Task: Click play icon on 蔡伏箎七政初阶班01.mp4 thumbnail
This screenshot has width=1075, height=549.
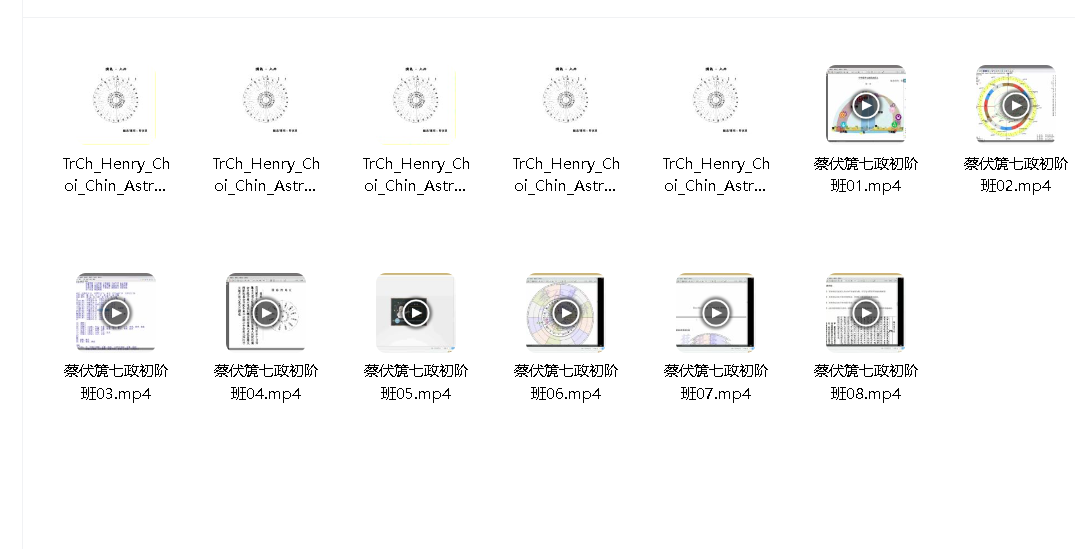Action: [x=866, y=106]
